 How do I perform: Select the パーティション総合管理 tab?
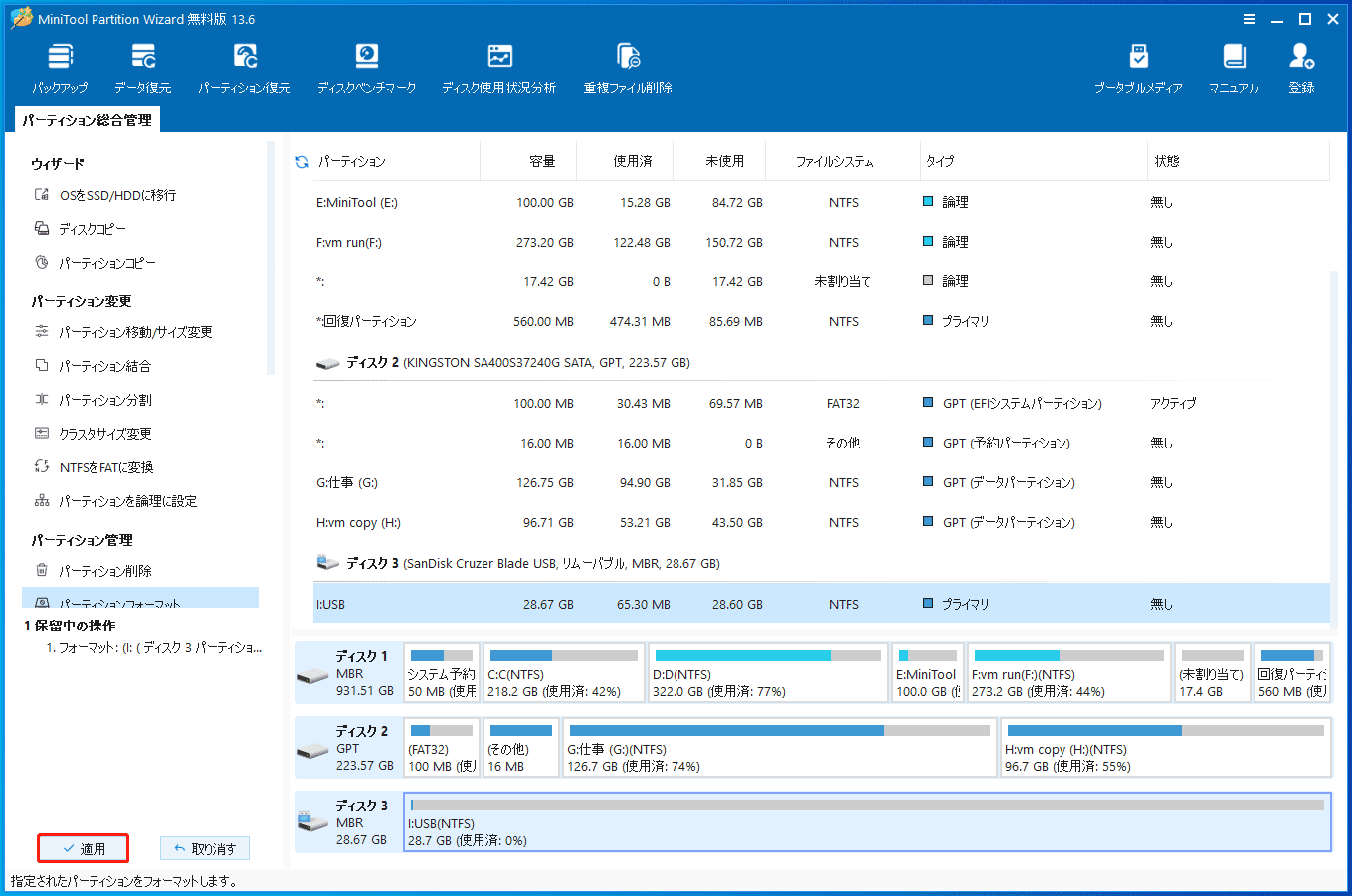88,118
